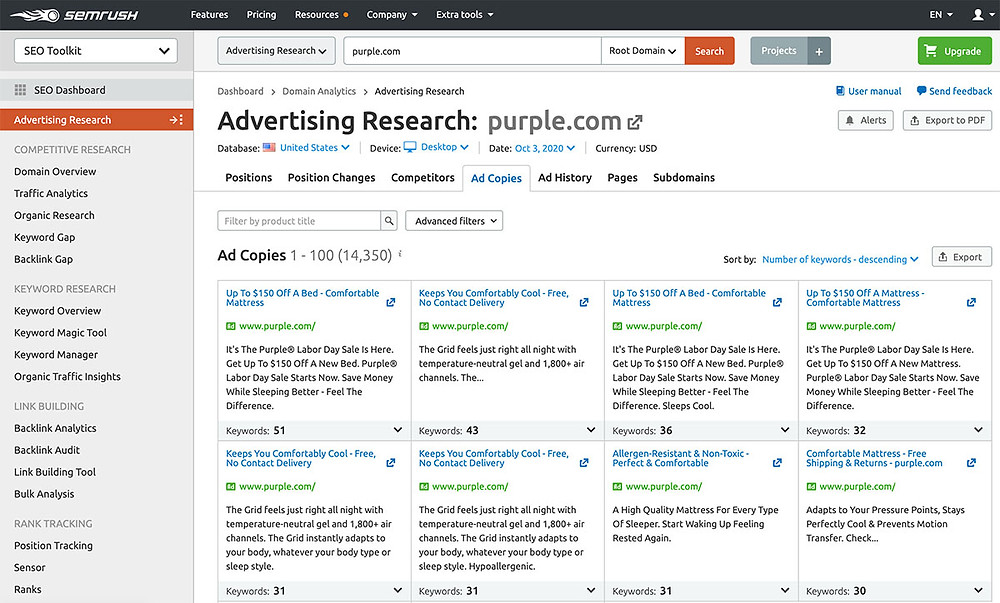
Task: Open Domain Overview in sidebar
Action: coord(55,171)
